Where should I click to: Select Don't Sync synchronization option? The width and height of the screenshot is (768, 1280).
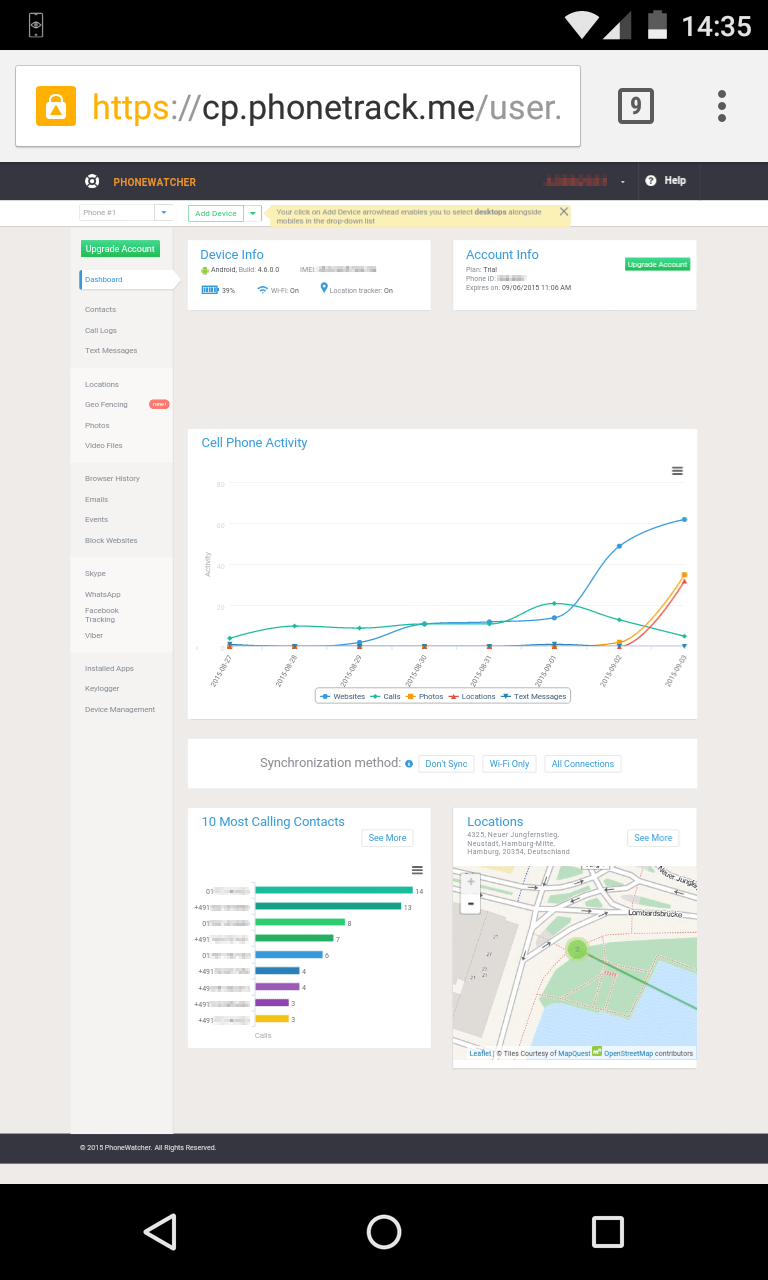tap(446, 764)
